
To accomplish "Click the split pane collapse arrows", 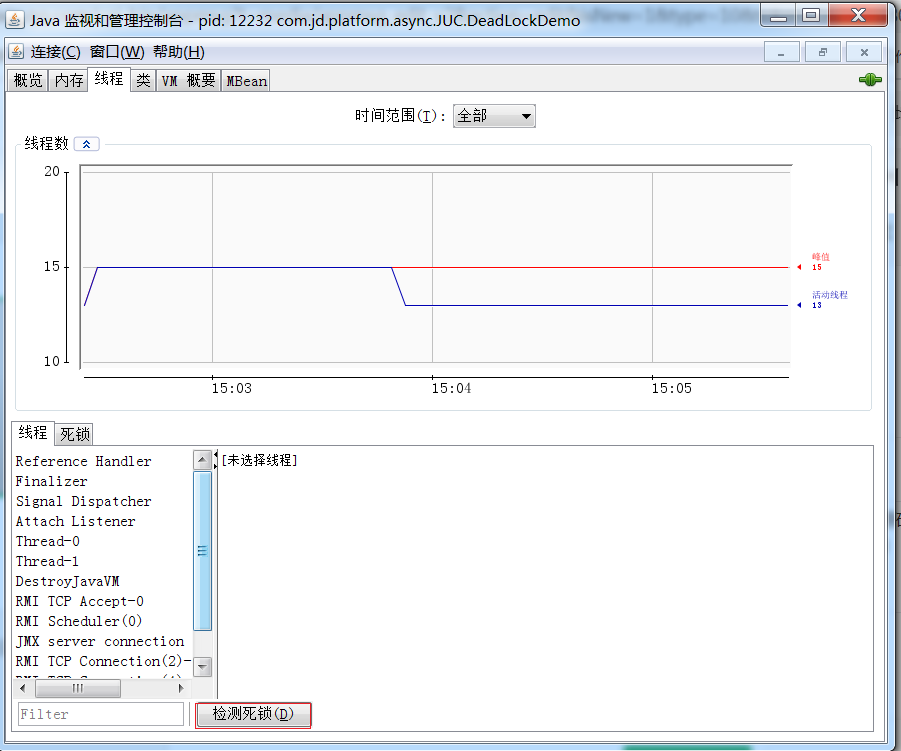I will 215,460.
